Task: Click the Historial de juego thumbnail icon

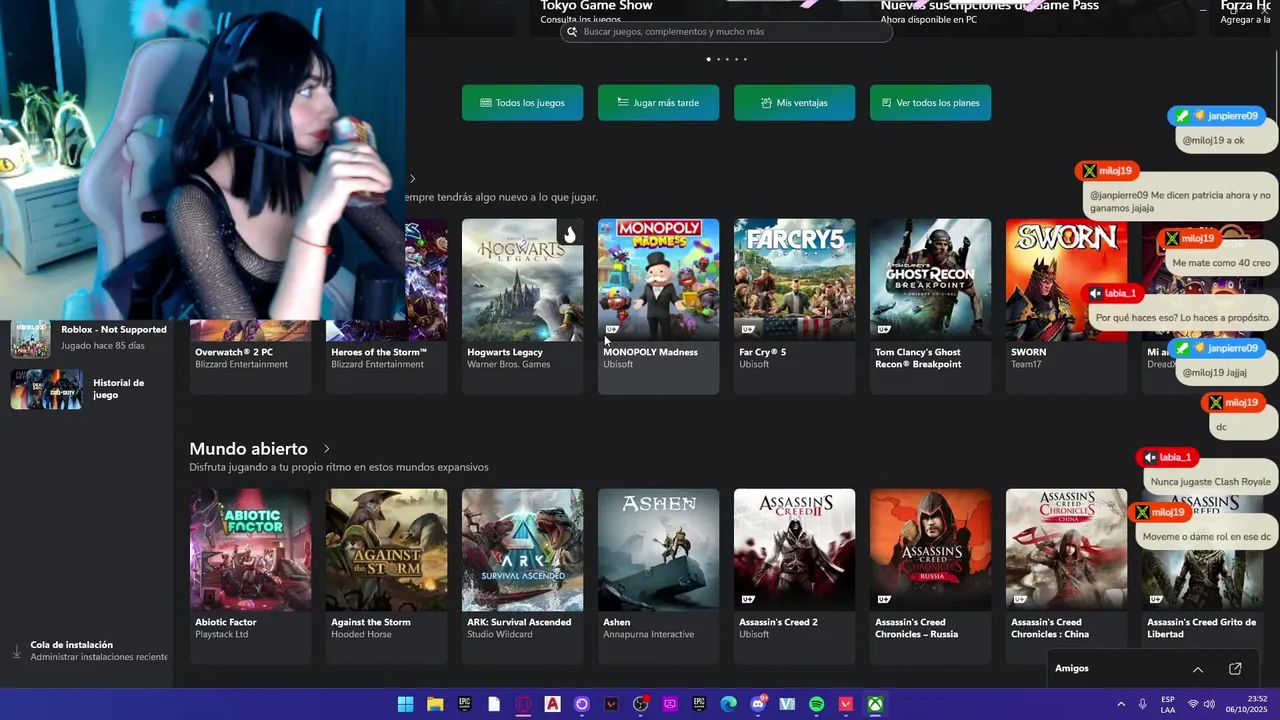Action: (47, 389)
